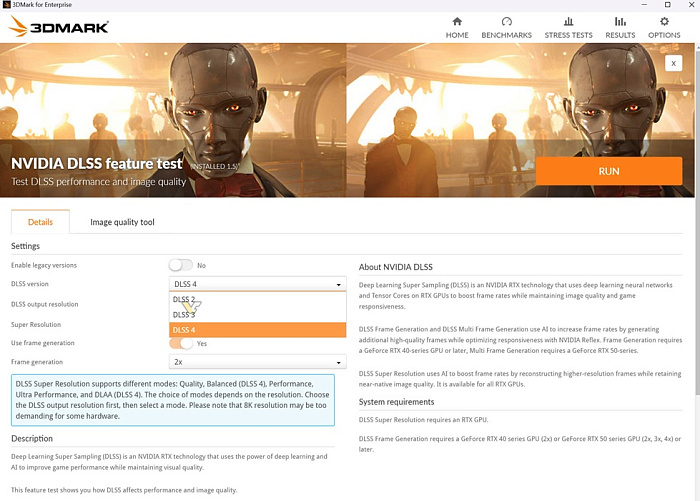
Task: Choose DLSS 4 from the list
Action: [258, 330]
